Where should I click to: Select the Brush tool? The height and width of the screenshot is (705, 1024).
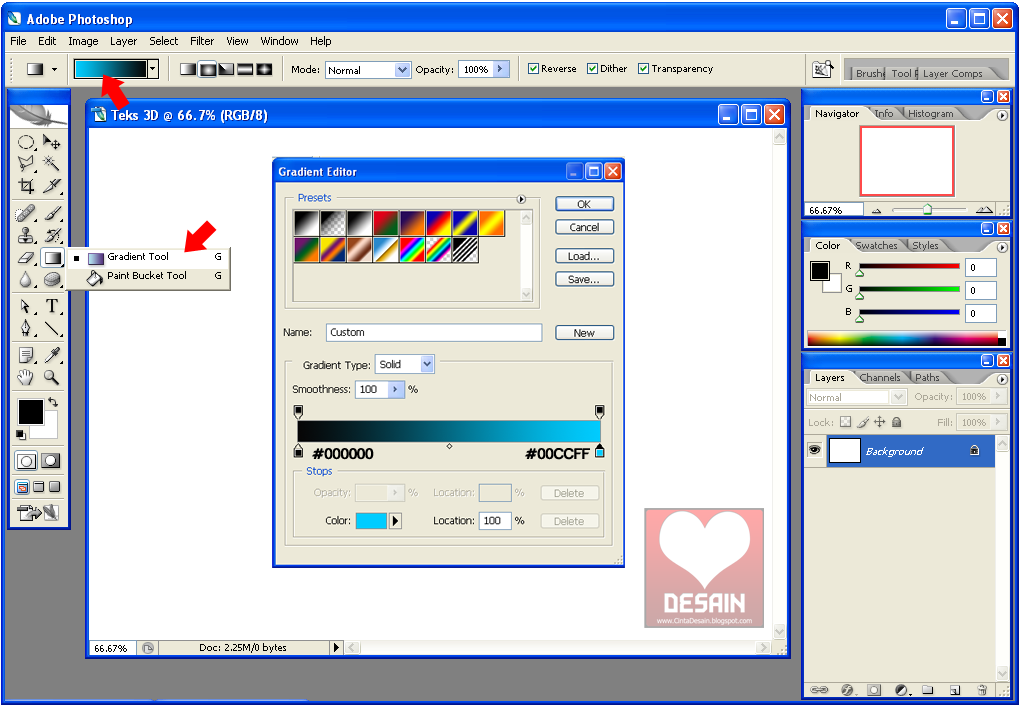click(x=52, y=213)
